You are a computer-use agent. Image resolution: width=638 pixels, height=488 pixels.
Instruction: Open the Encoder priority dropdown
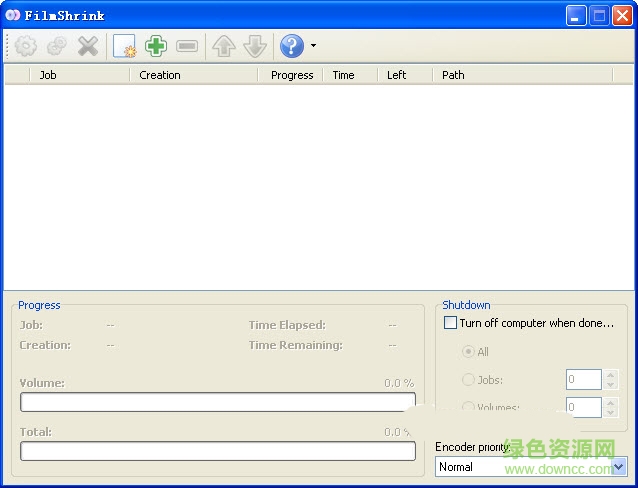pos(618,466)
